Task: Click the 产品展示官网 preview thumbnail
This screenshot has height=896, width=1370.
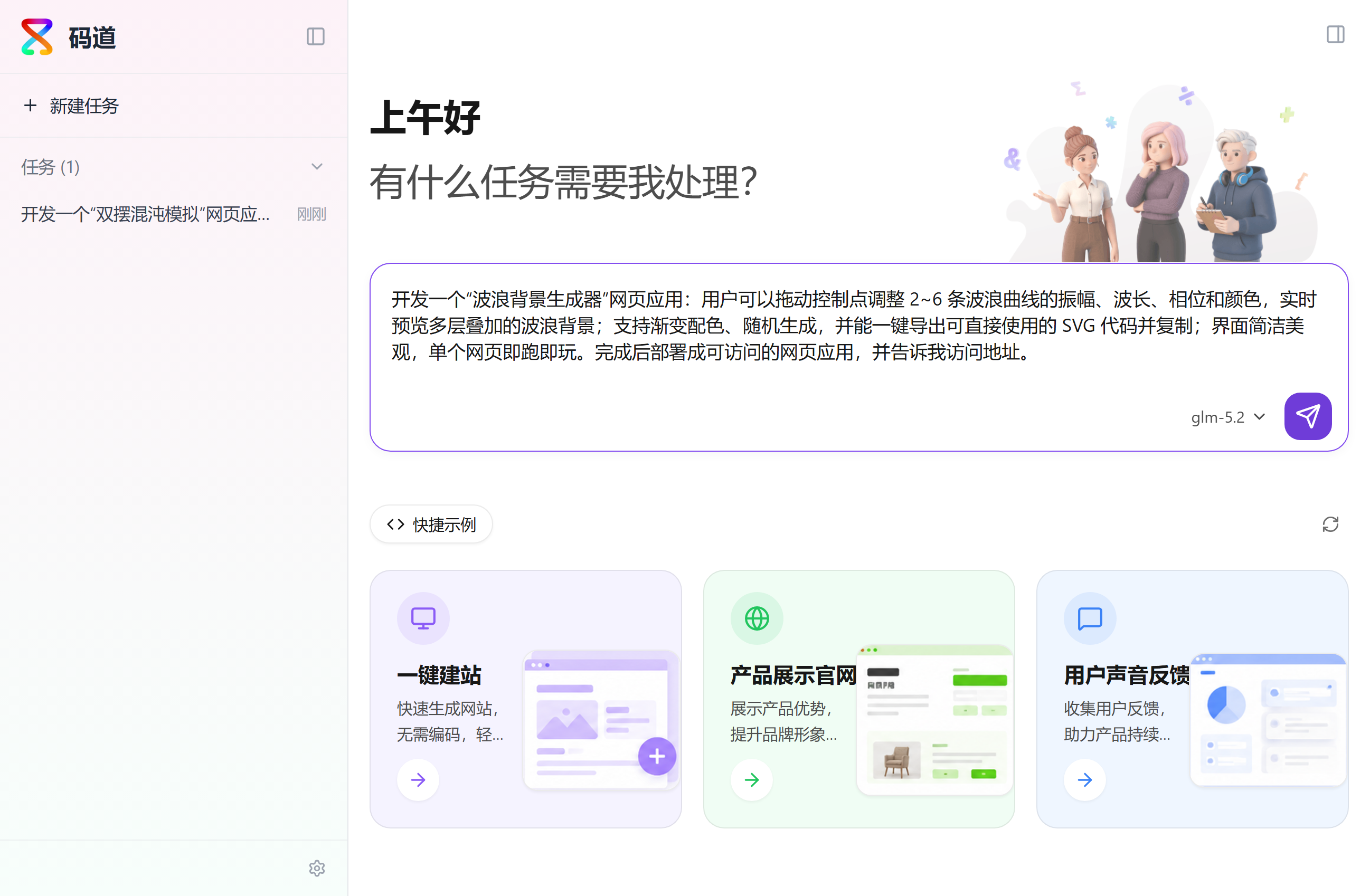Action: coord(934,720)
